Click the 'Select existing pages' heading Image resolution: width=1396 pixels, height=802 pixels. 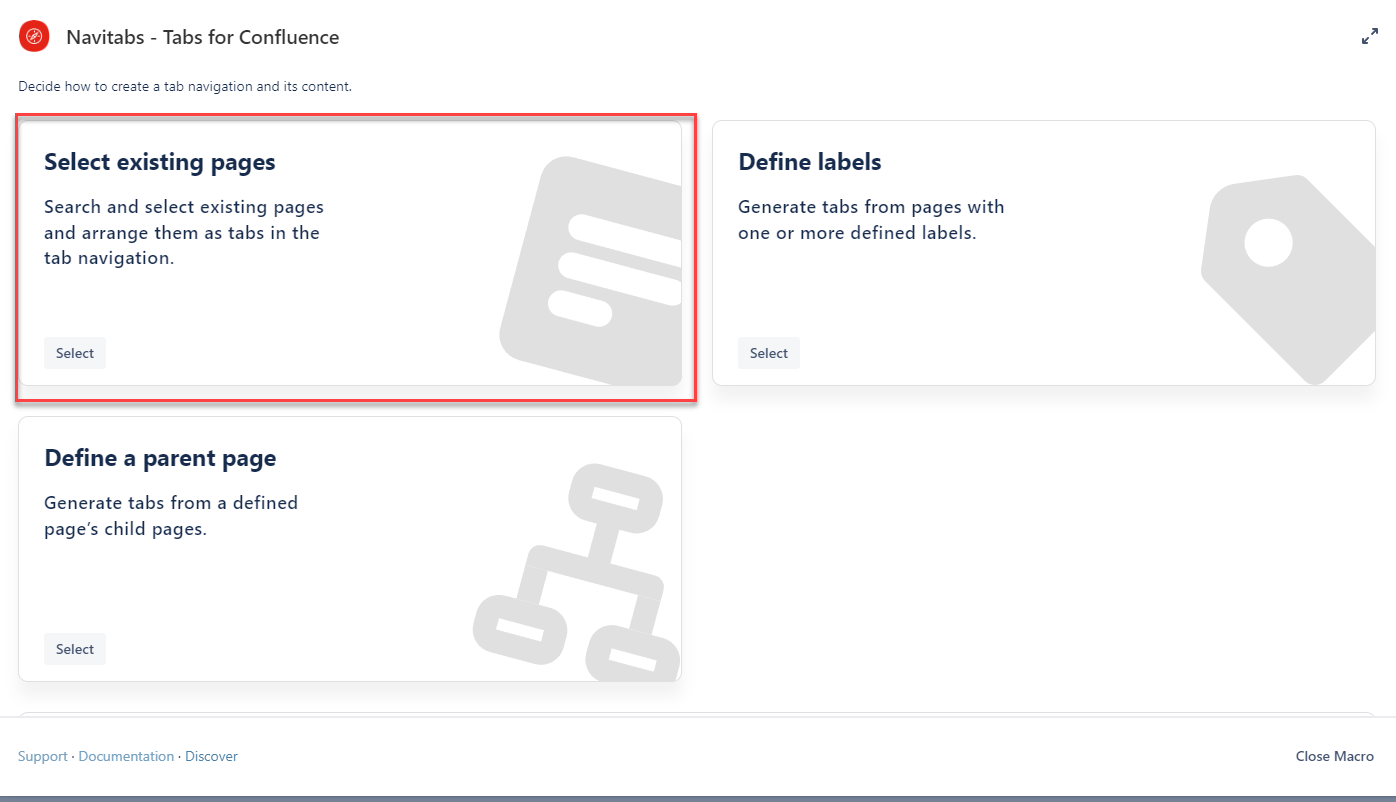click(160, 162)
